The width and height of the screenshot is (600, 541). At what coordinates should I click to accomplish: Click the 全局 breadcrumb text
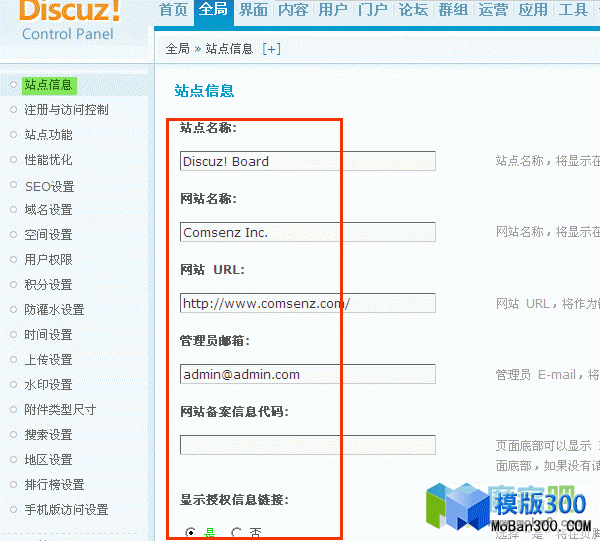[x=178, y=49]
